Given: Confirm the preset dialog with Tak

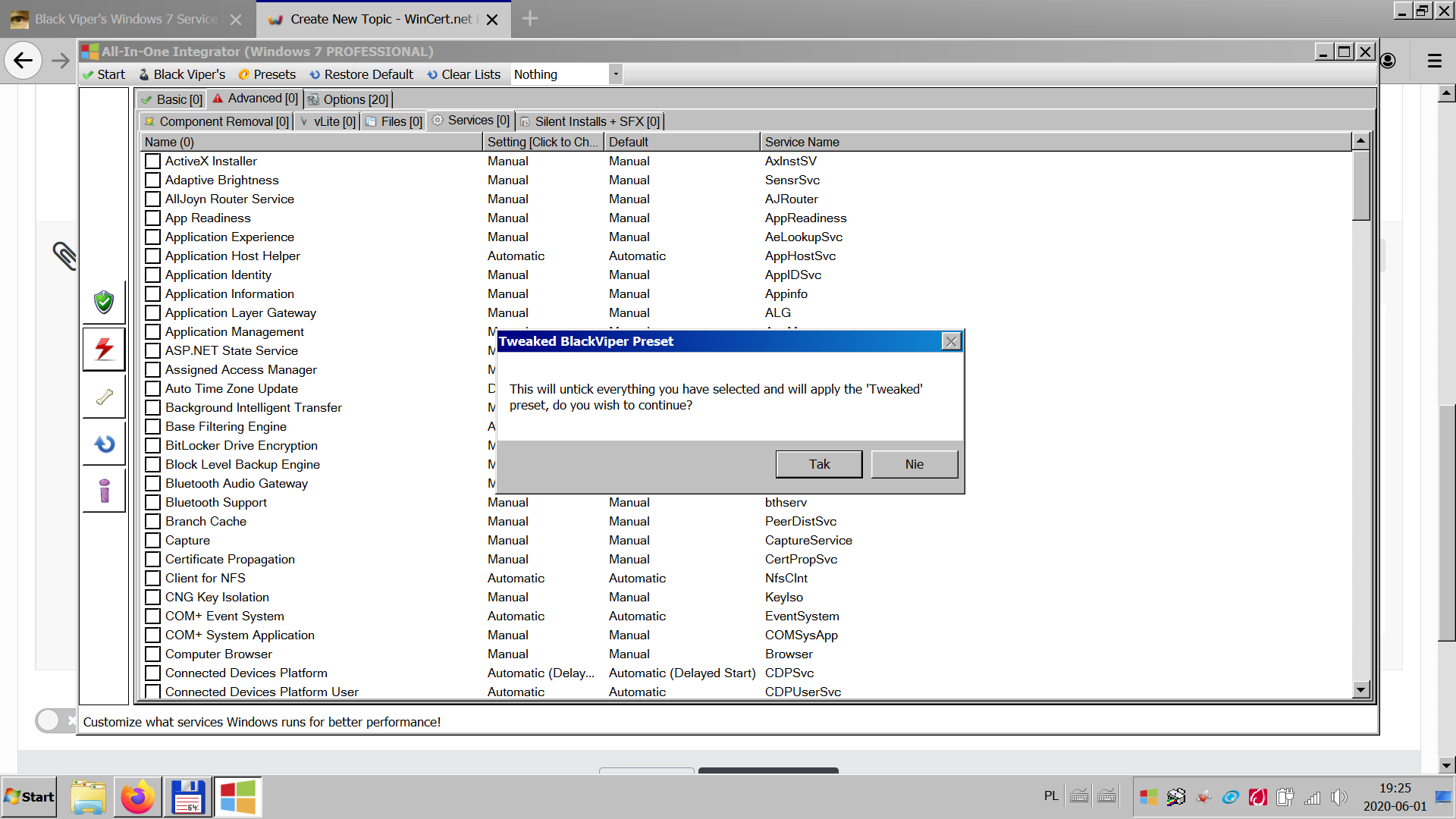Looking at the screenshot, I should [818, 464].
